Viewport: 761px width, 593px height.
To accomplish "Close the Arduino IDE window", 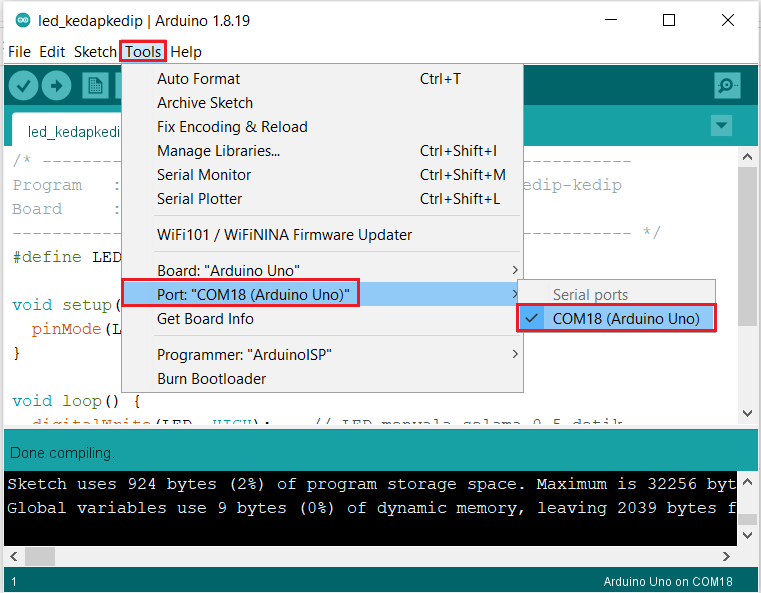I will [728, 20].
